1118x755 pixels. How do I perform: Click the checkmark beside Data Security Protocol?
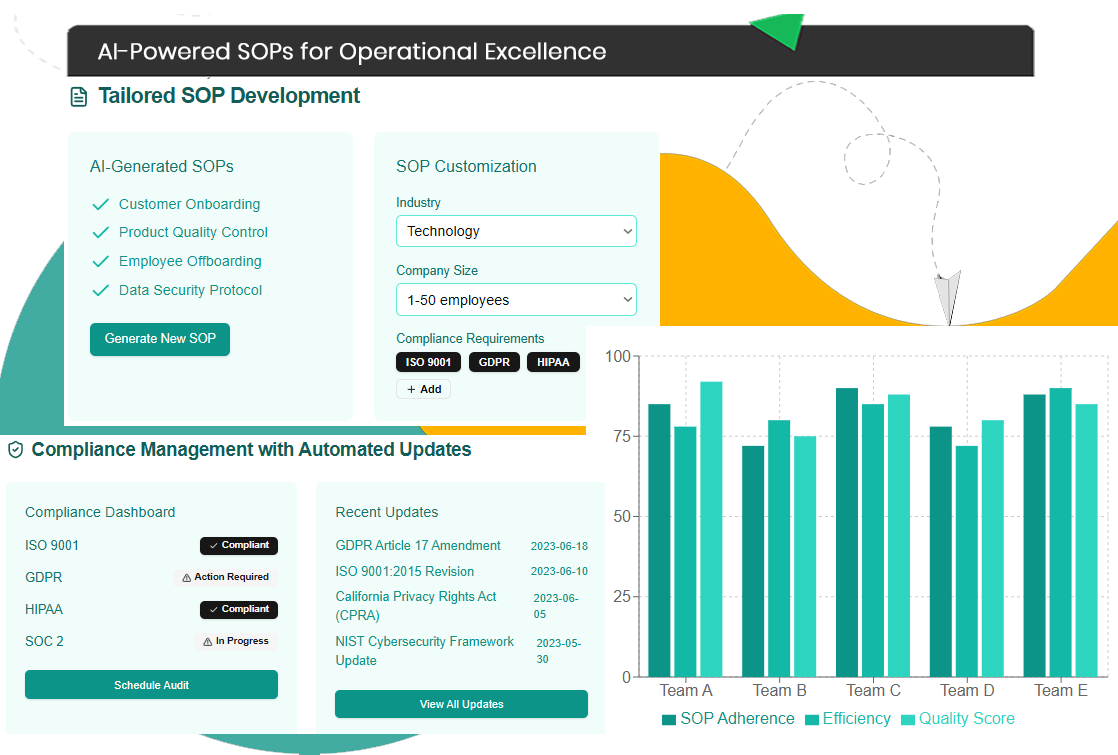pyautogui.click(x=99, y=290)
